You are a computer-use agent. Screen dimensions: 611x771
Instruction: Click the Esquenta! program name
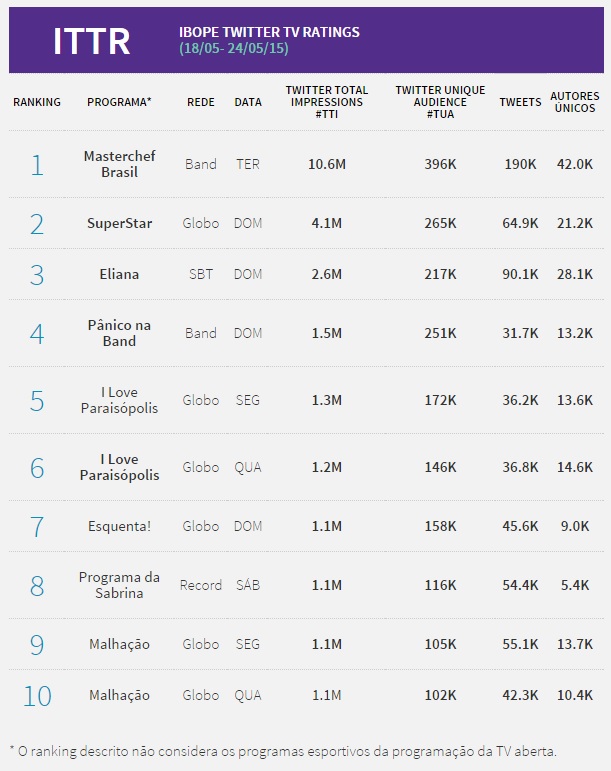tap(119, 526)
